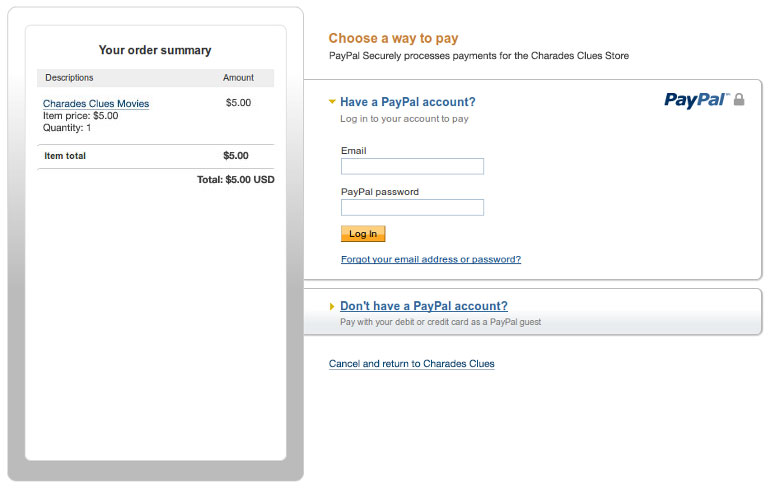Screen dimensions: 770x488
Task: Cancel and return to Charades Clues
Action: 412,364
